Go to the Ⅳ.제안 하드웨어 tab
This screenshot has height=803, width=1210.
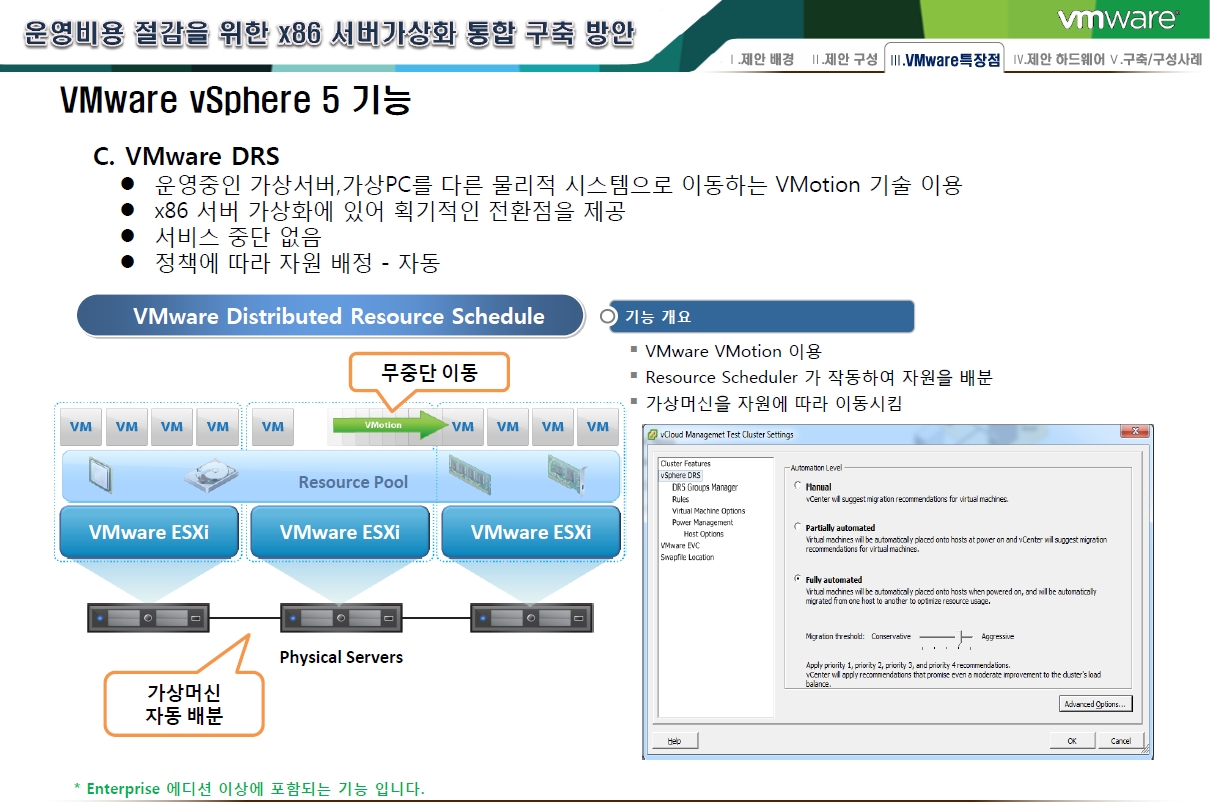coord(1059,60)
